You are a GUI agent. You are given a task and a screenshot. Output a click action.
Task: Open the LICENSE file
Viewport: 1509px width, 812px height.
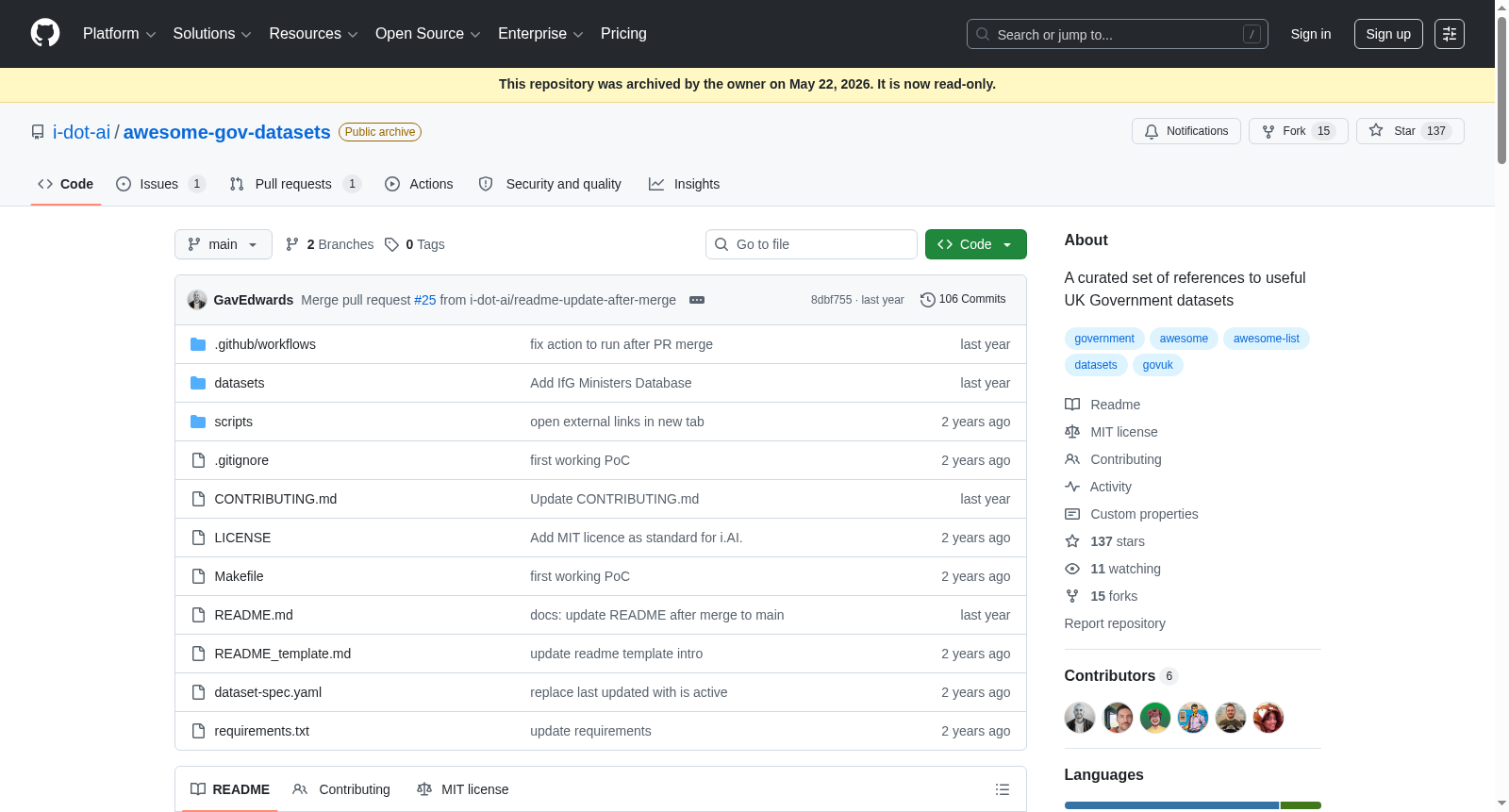click(x=242, y=538)
